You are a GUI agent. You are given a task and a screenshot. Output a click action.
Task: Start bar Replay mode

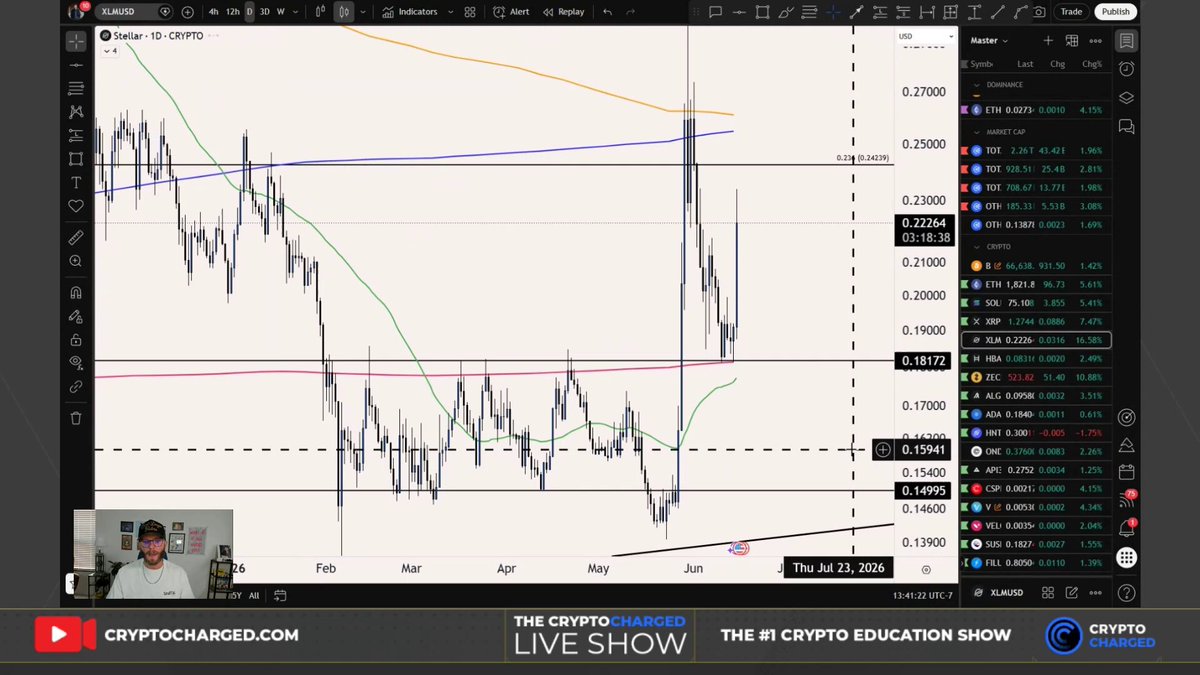pos(564,12)
